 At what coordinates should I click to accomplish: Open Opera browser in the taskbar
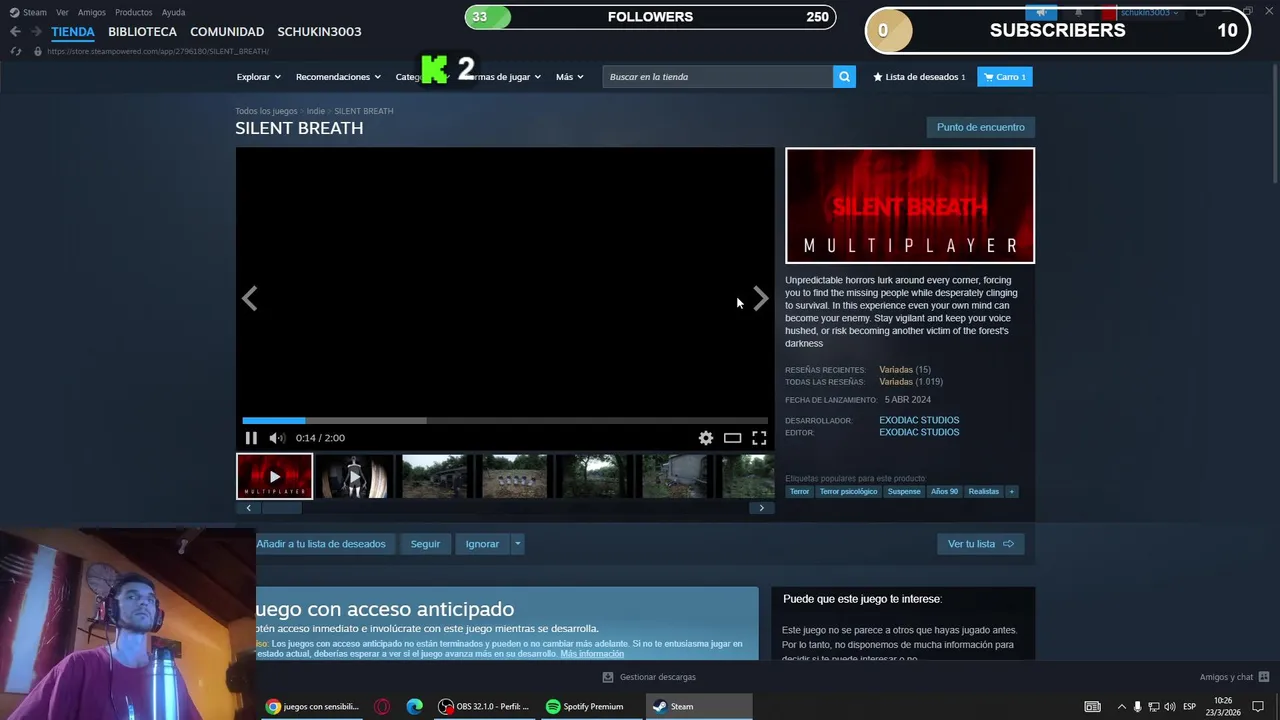pos(382,706)
